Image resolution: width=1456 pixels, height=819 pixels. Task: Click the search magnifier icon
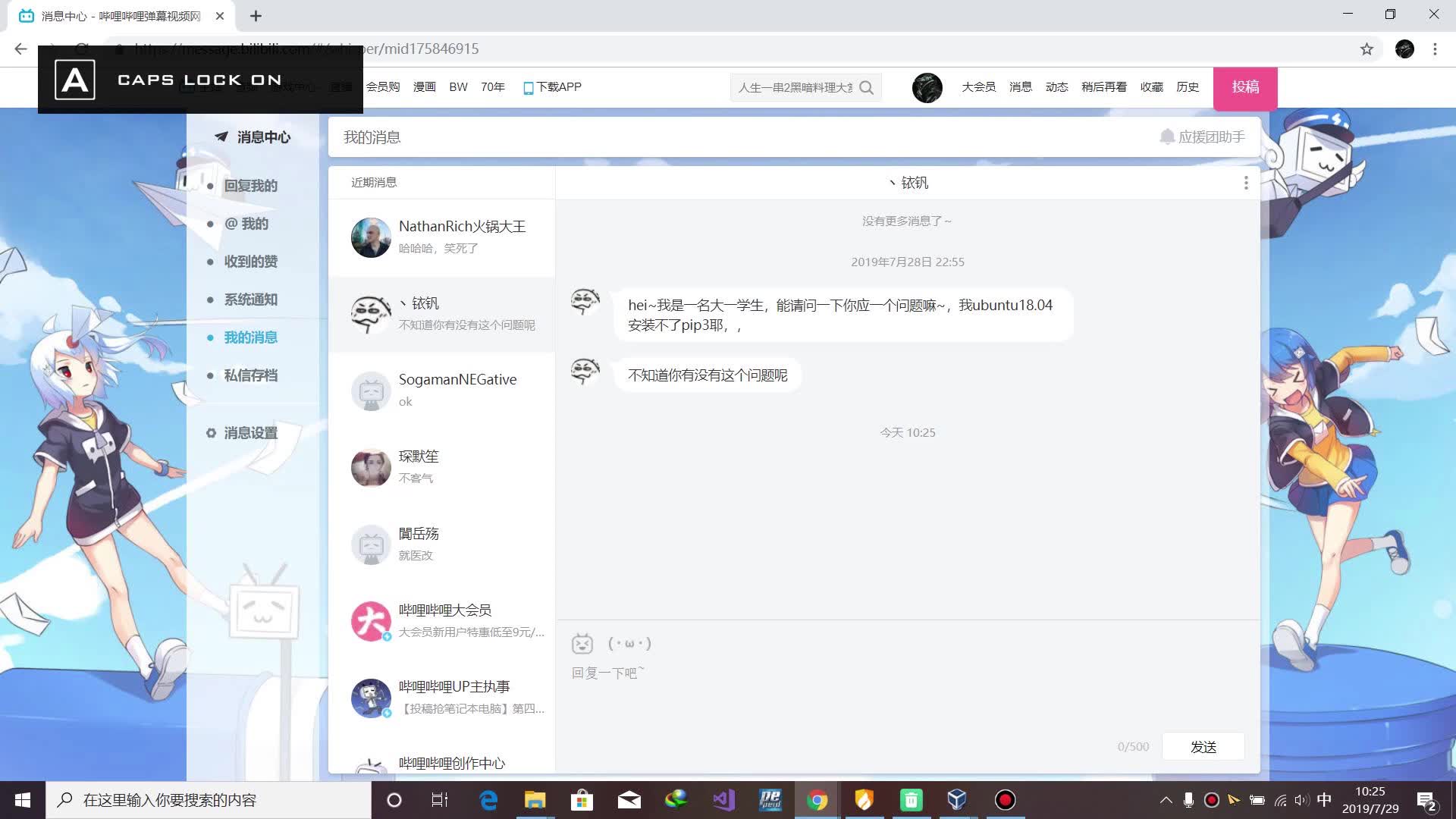tap(867, 88)
